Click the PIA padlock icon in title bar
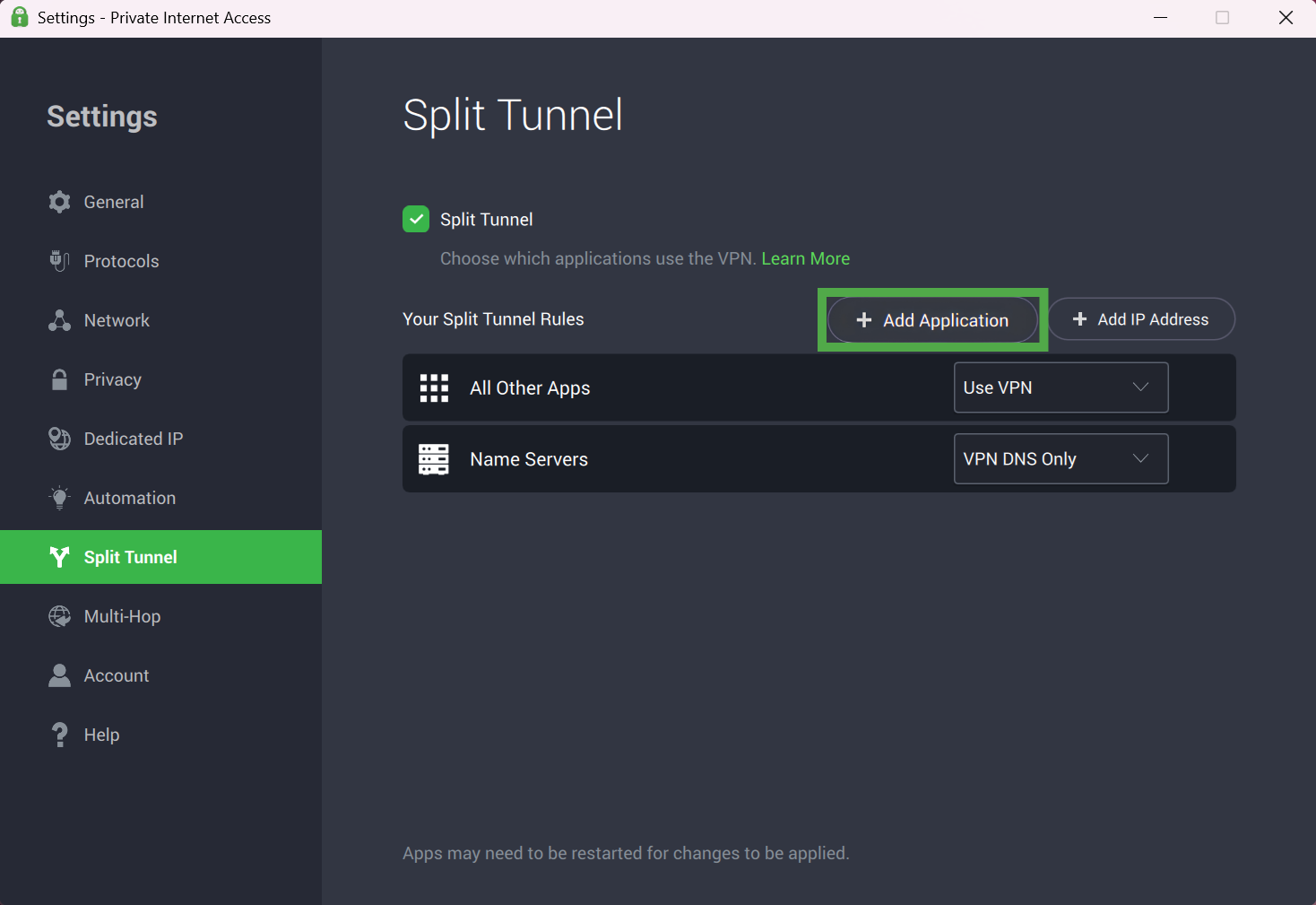This screenshot has width=1316, height=905. pyautogui.click(x=19, y=17)
